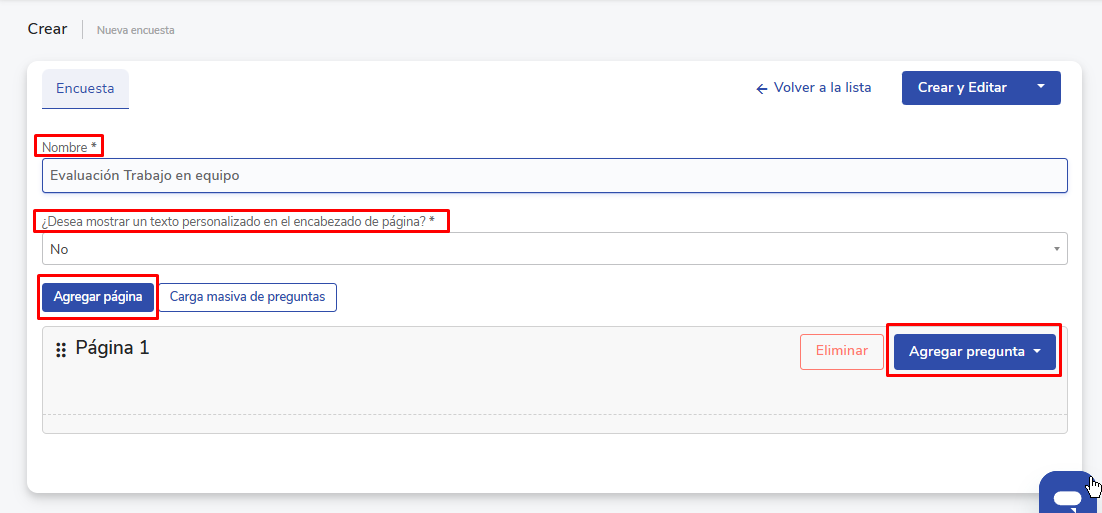The height and width of the screenshot is (513, 1102).
Task: Open Carga masiva de preguntas
Action: coord(247,297)
